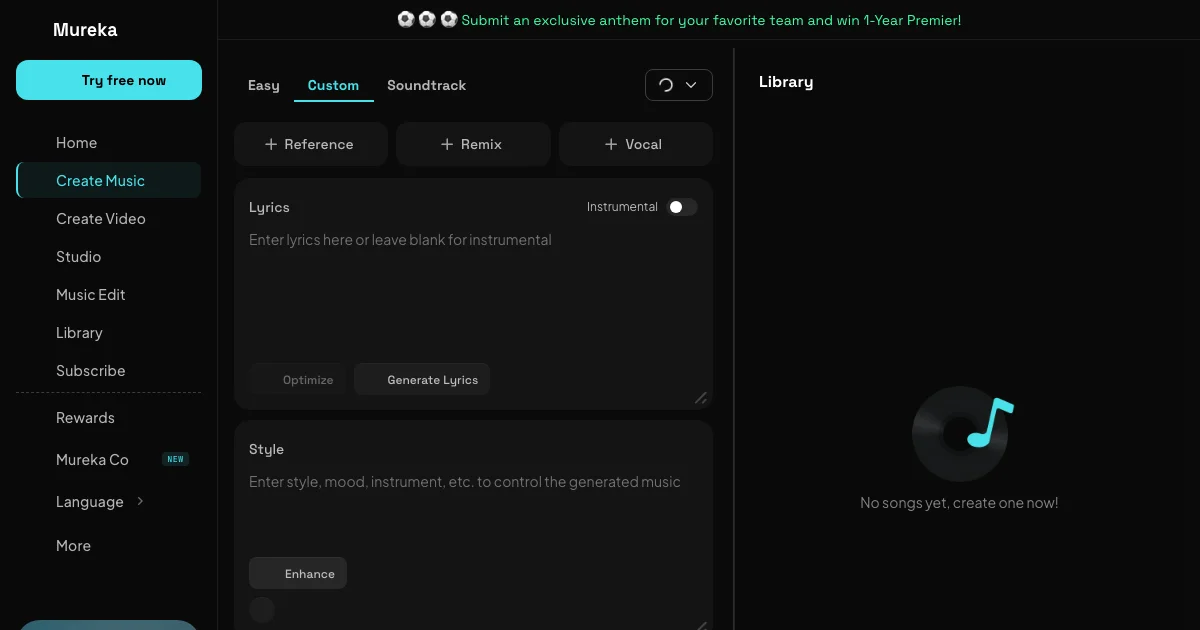1200x630 pixels.
Task: Click the chevron next to Language
Action: click(x=140, y=502)
